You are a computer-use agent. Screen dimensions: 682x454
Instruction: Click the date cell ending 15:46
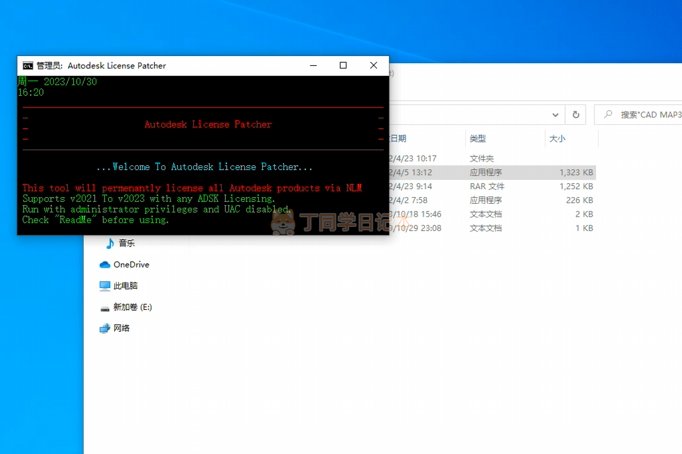tap(415, 214)
